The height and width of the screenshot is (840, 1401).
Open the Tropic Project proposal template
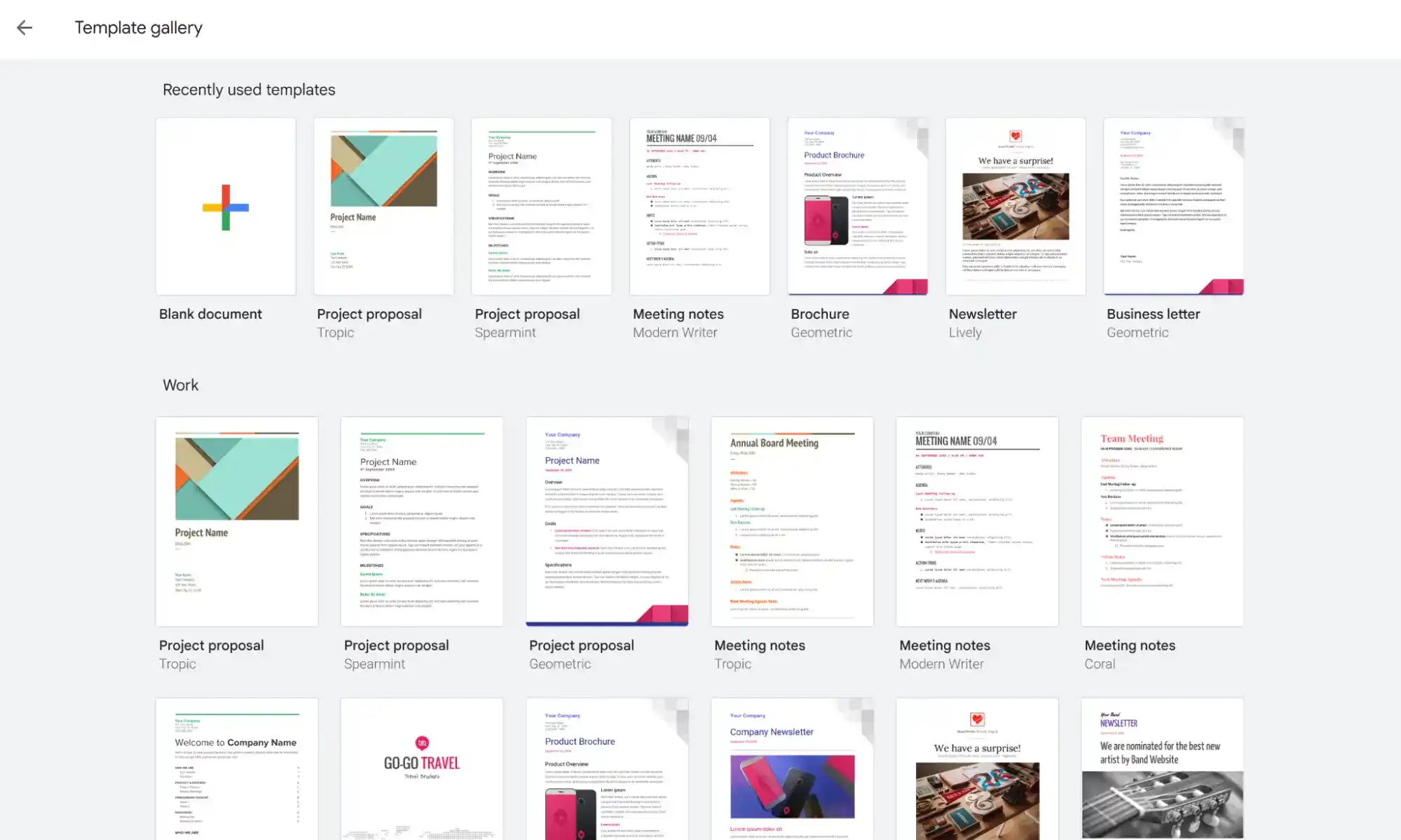383,205
